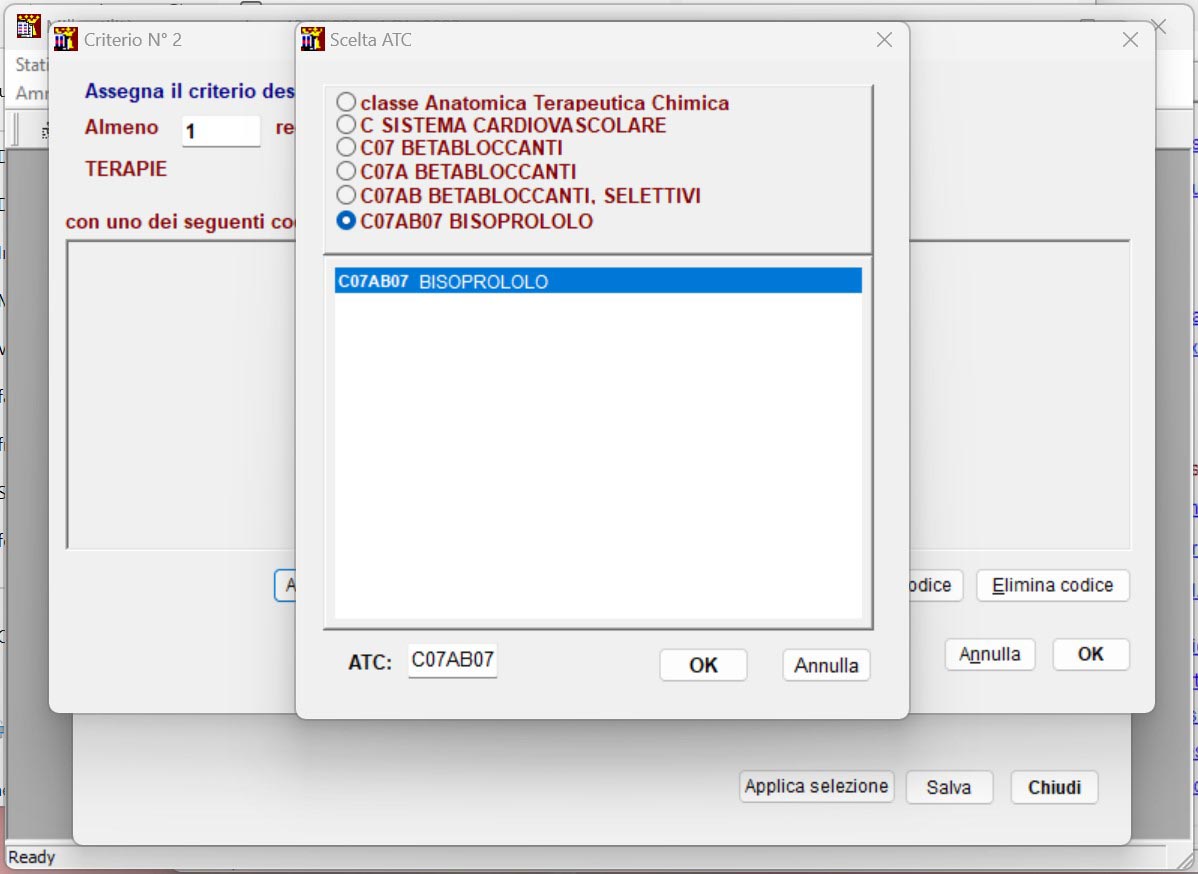Confirm the ATC choice with OK
The width and height of the screenshot is (1198, 874).
pos(703,665)
